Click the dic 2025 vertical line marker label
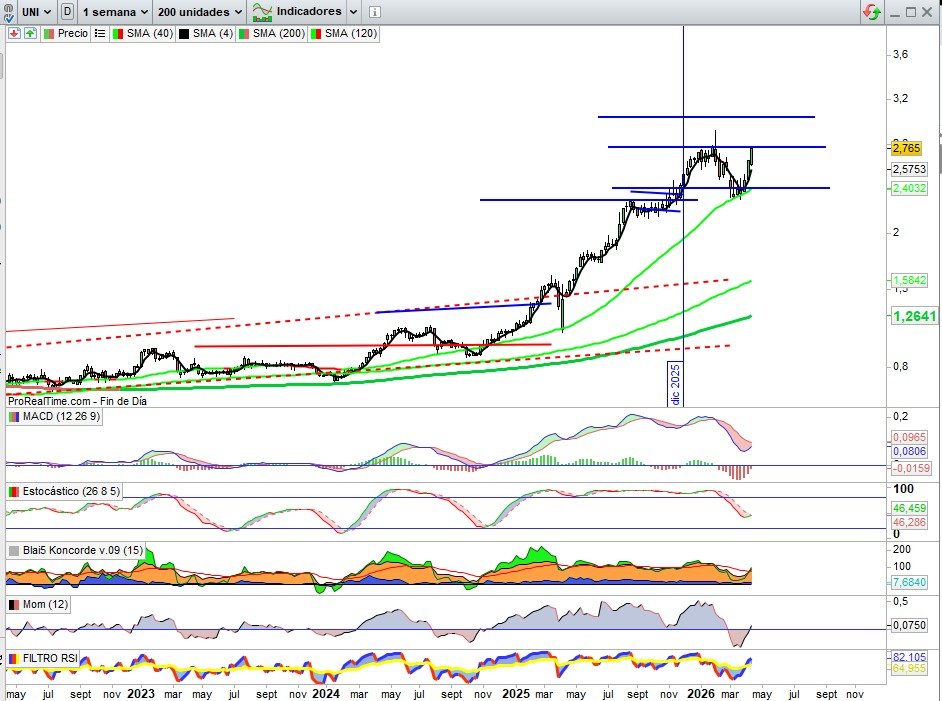This screenshot has width=942, height=701. pyautogui.click(x=675, y=384)
